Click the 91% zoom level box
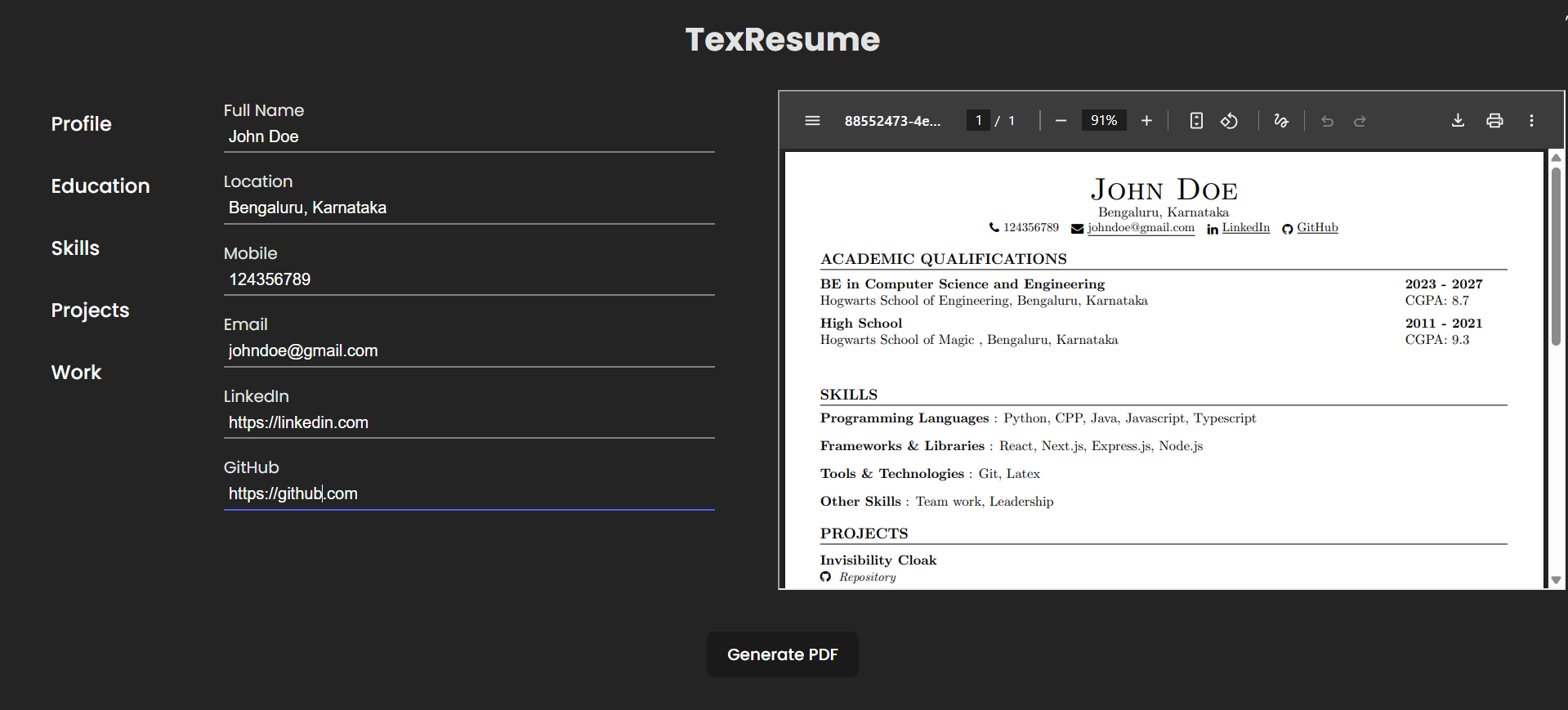 point(1103,121)
